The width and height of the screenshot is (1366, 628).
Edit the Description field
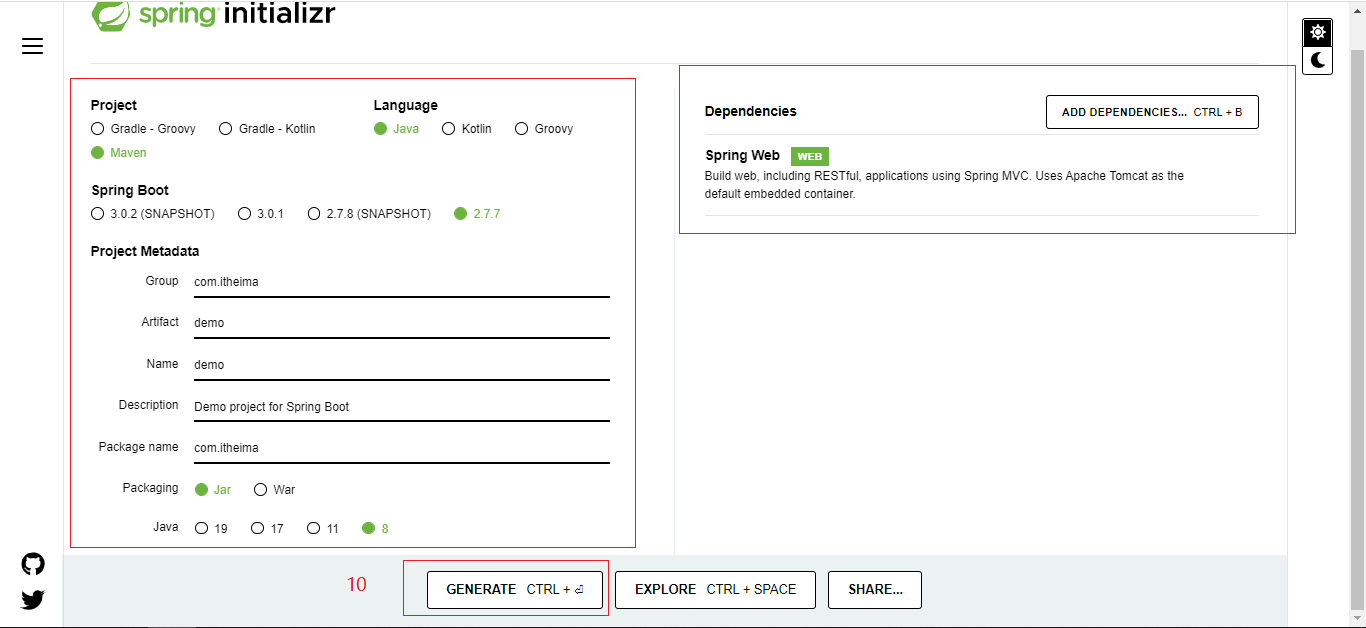[x=401, y=407]
